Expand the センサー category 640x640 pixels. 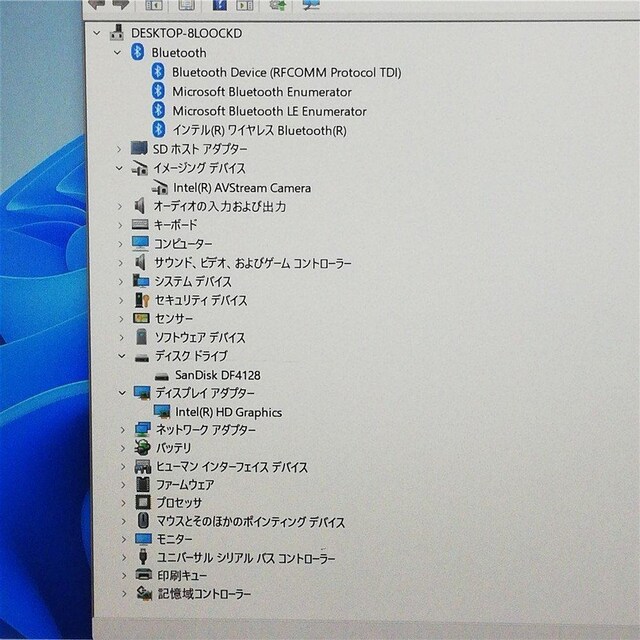(122, 319)
